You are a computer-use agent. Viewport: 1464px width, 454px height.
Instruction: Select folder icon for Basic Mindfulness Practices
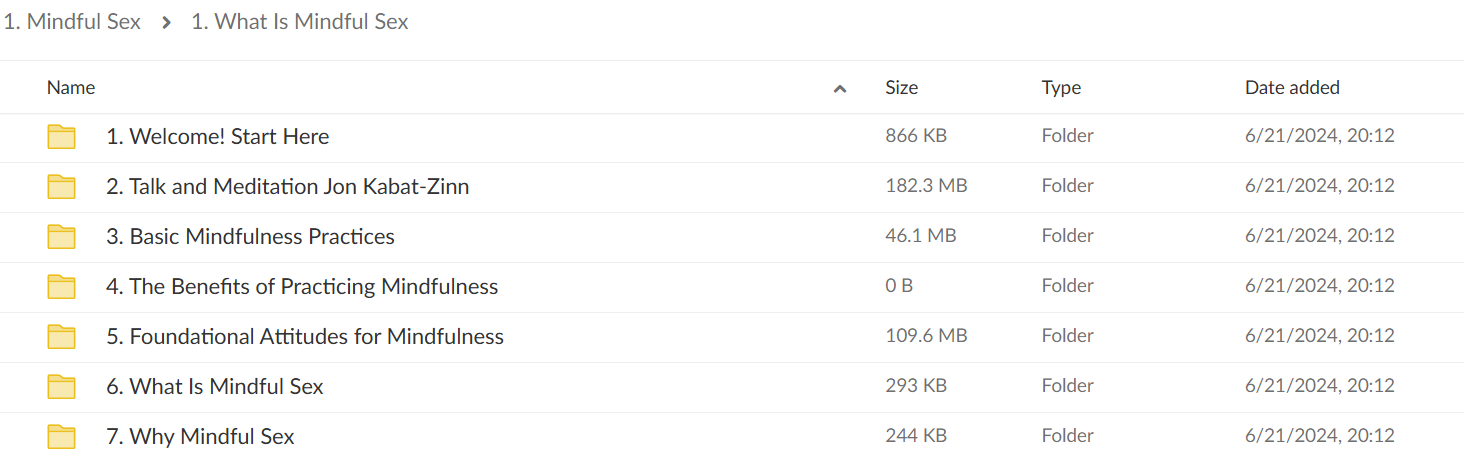(62, 237)
